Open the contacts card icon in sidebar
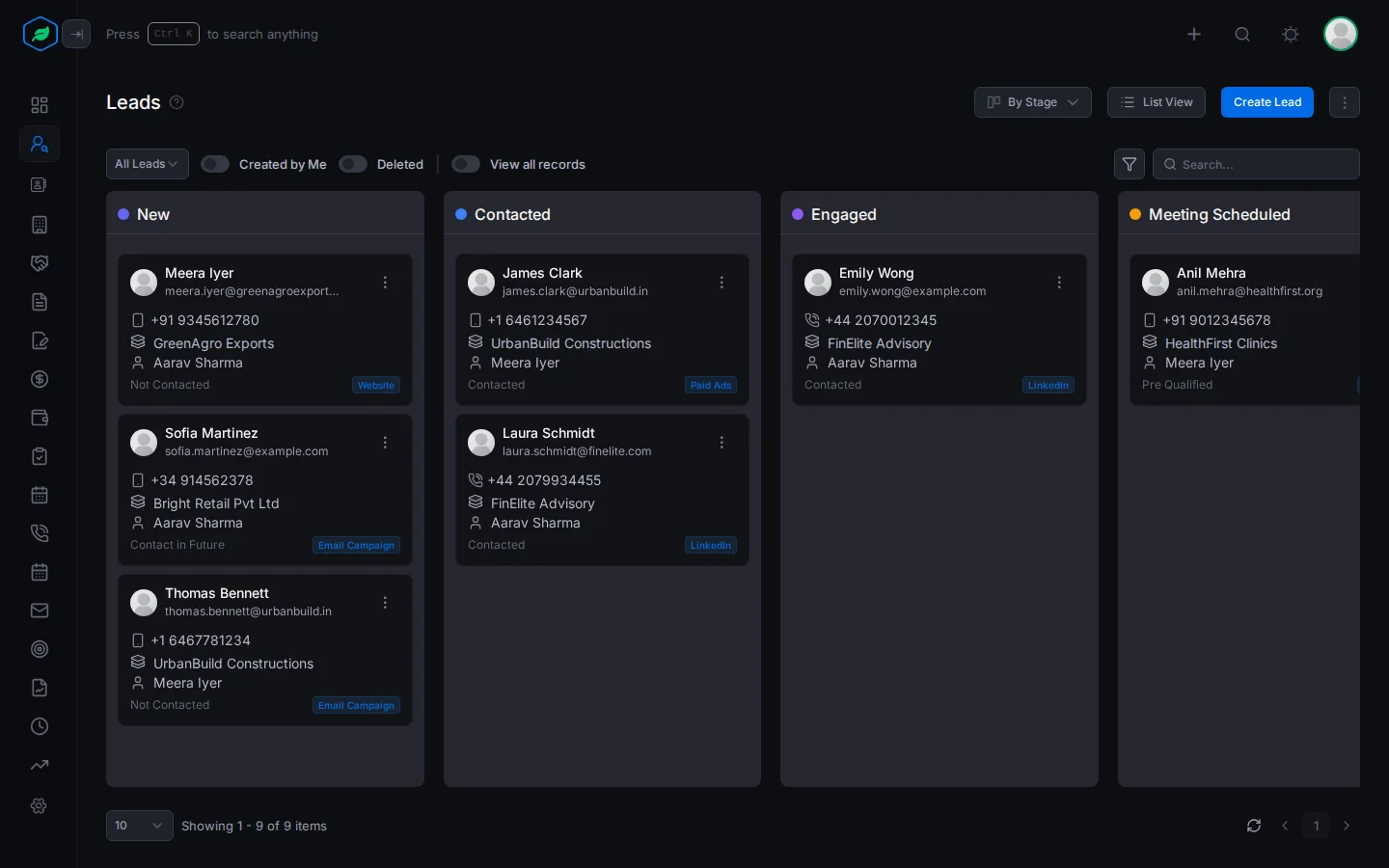The image size is (1389, 868). point(40,184)
